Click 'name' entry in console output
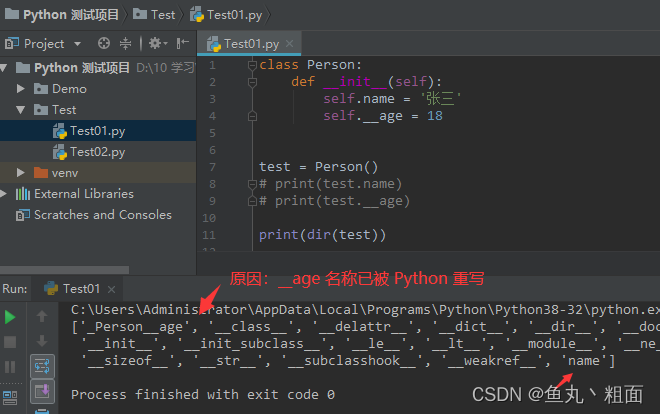The image size is (660, 414). (x=583, y=361)
